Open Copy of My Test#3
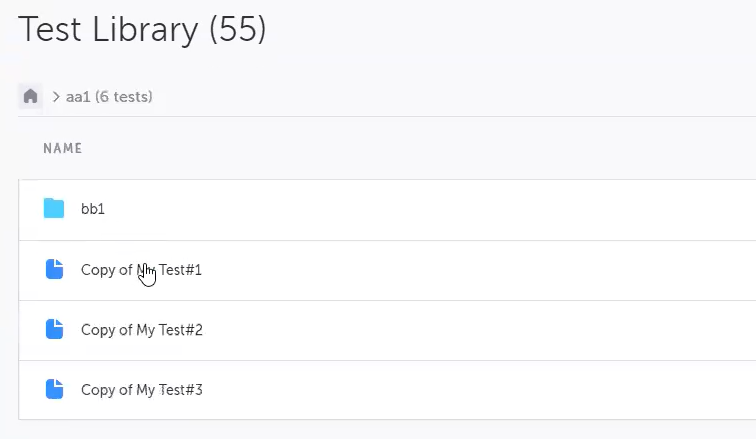756x439 pixels. (x=142, y=390)
